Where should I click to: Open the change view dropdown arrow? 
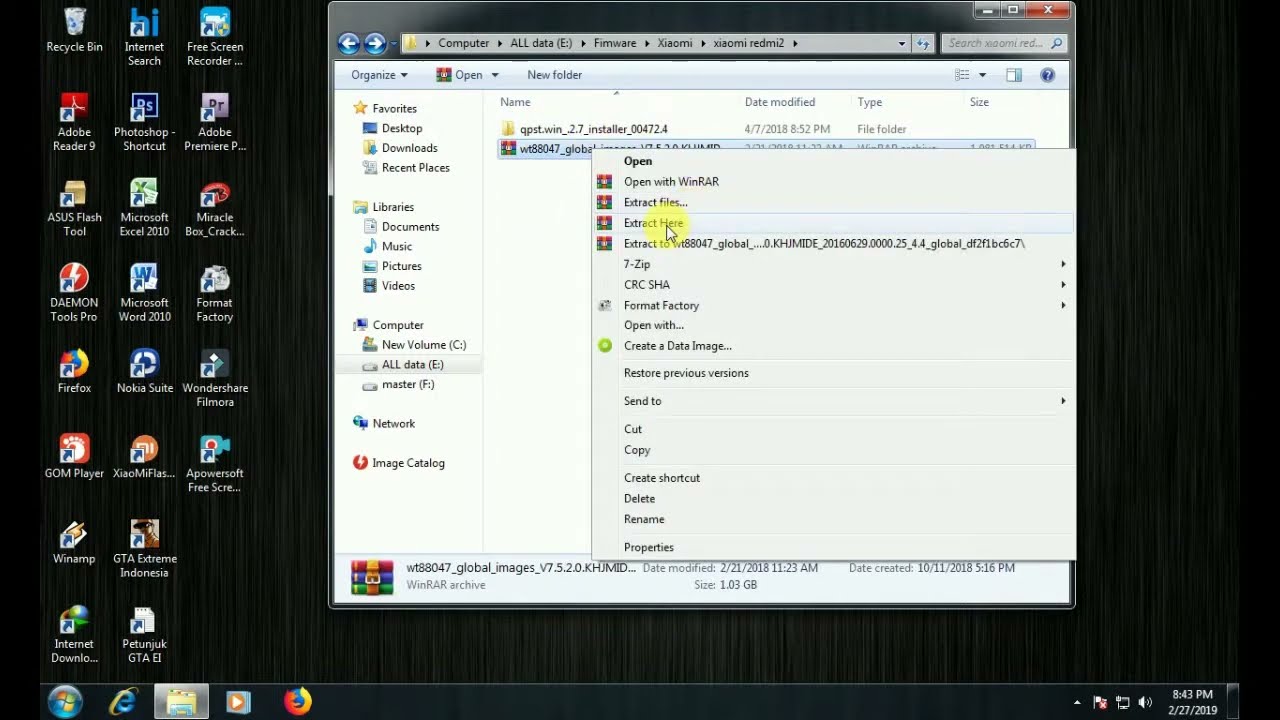click(982, 75)
